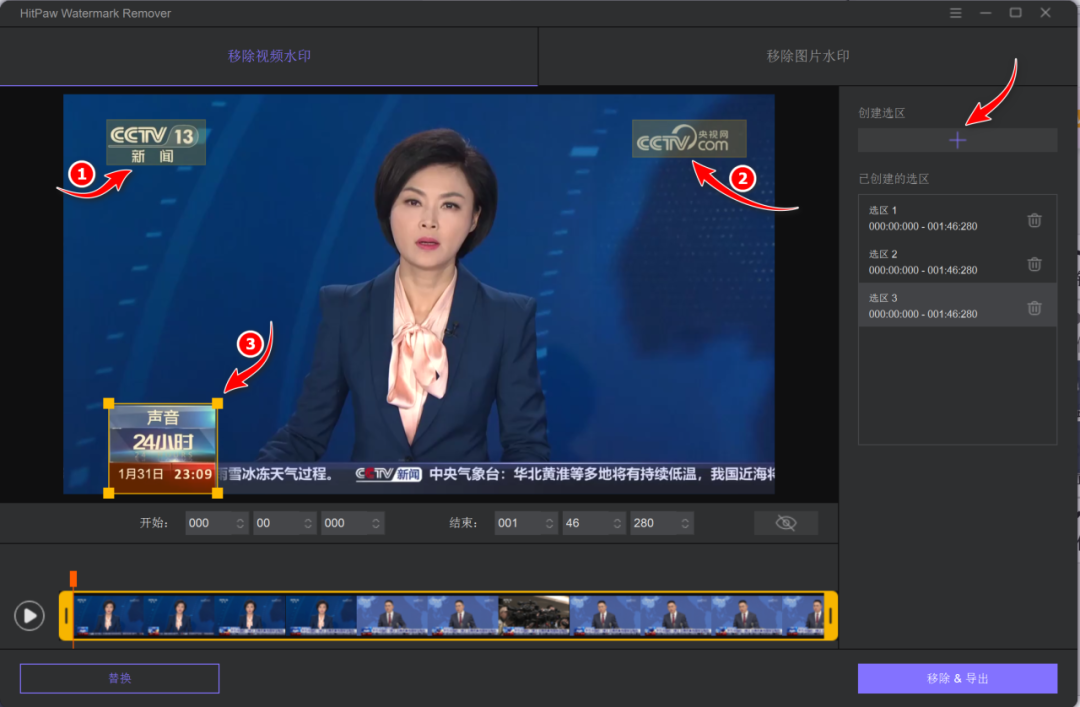
Task: Select 选区 1 in created selections list
Action: (x=957, y=218)
